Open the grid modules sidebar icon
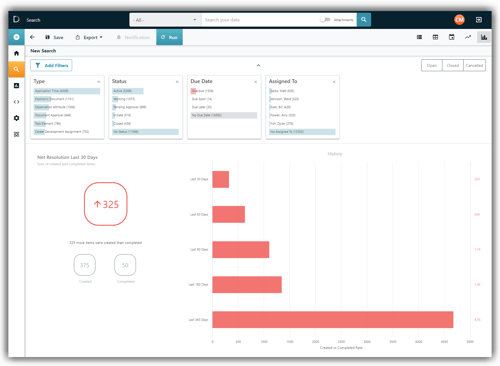Screen dimensions: 500x366 (x=16, y=134)
